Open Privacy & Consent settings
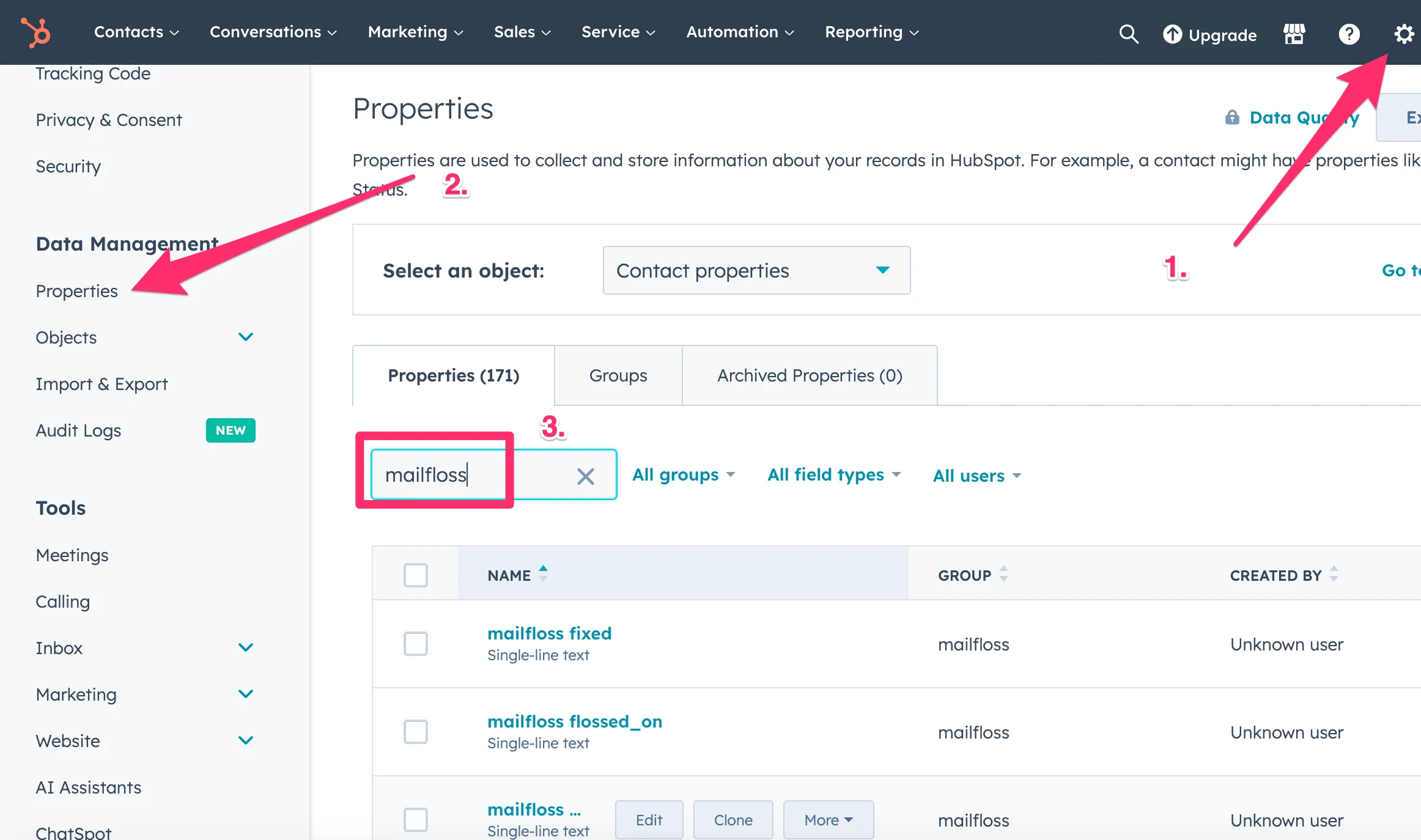Screen dimensions: 1421x840 click(109, 120)
